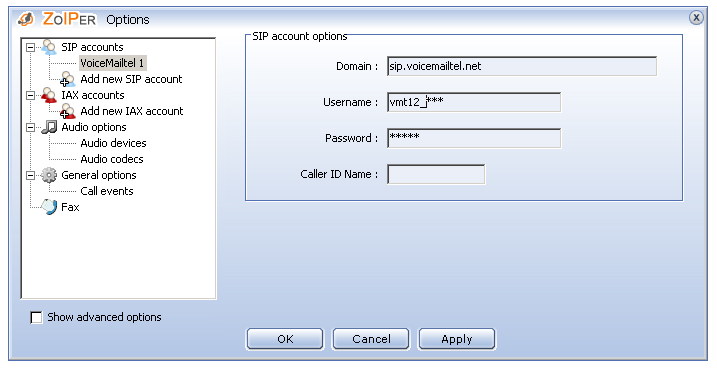The width and height of the screenshot is (717, 368).
Task: Click the Fax phone icon
Action: click(x=49, y=207)
